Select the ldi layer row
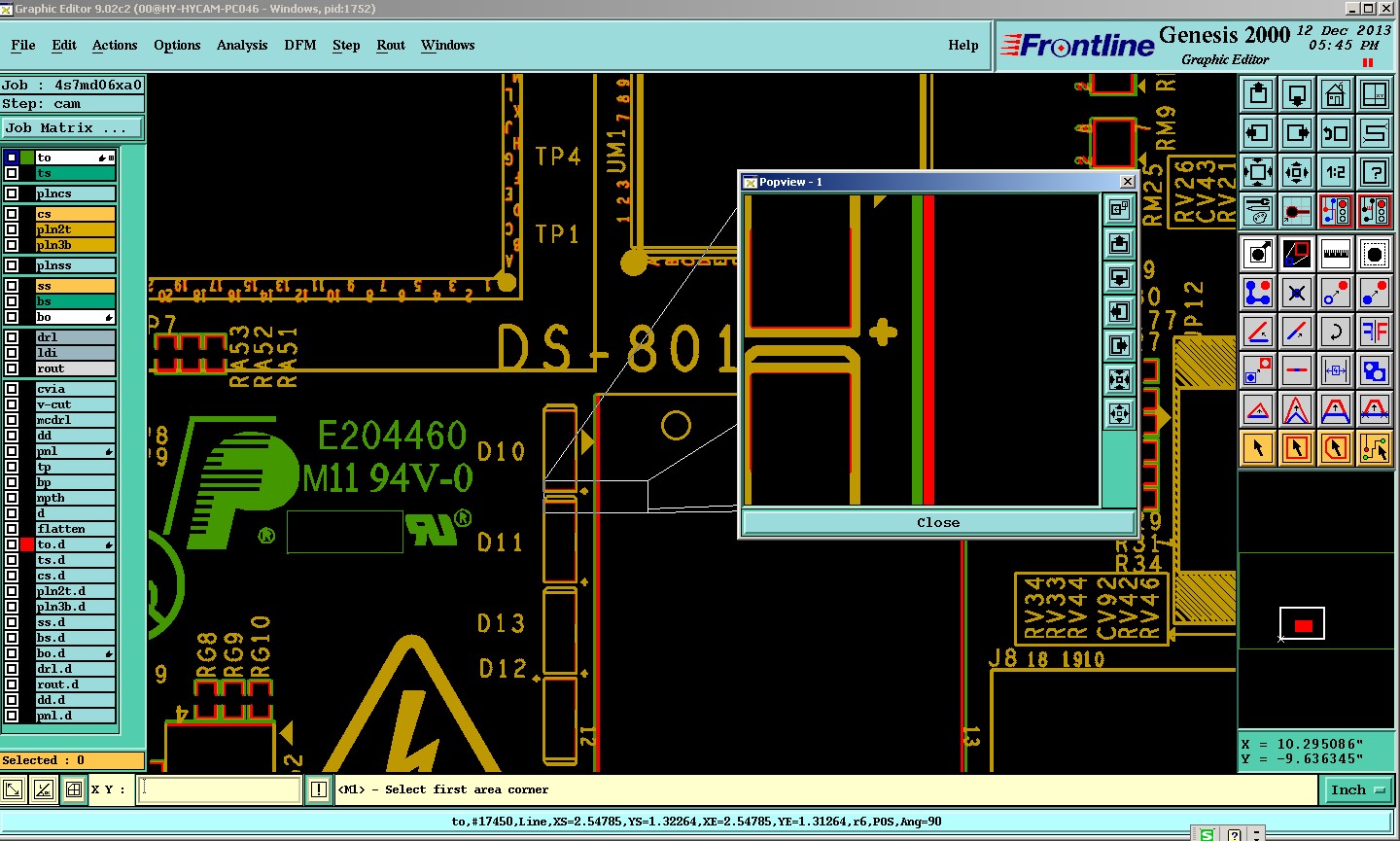This screenshot has width=1400, height=841. click(x=75, y=353)
